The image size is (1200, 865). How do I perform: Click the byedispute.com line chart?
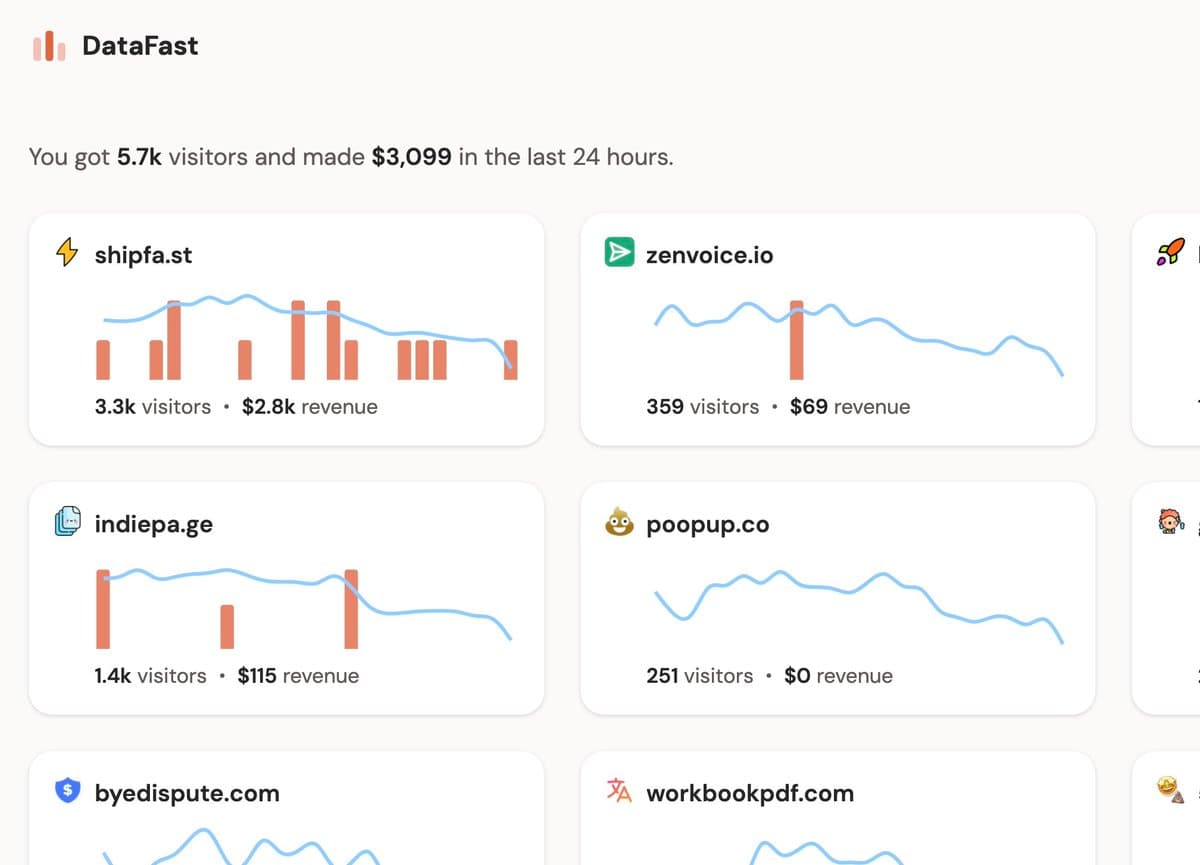click(x=240, y=846)
